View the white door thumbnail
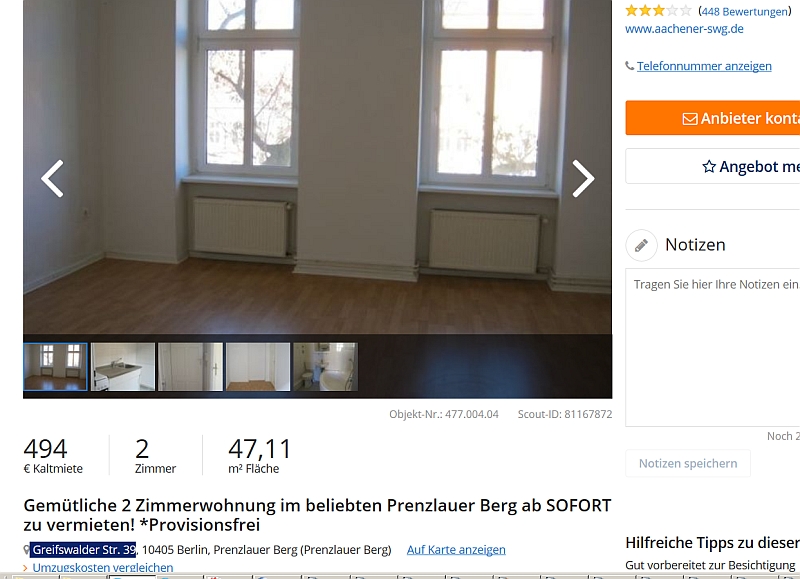 point(190,367)
